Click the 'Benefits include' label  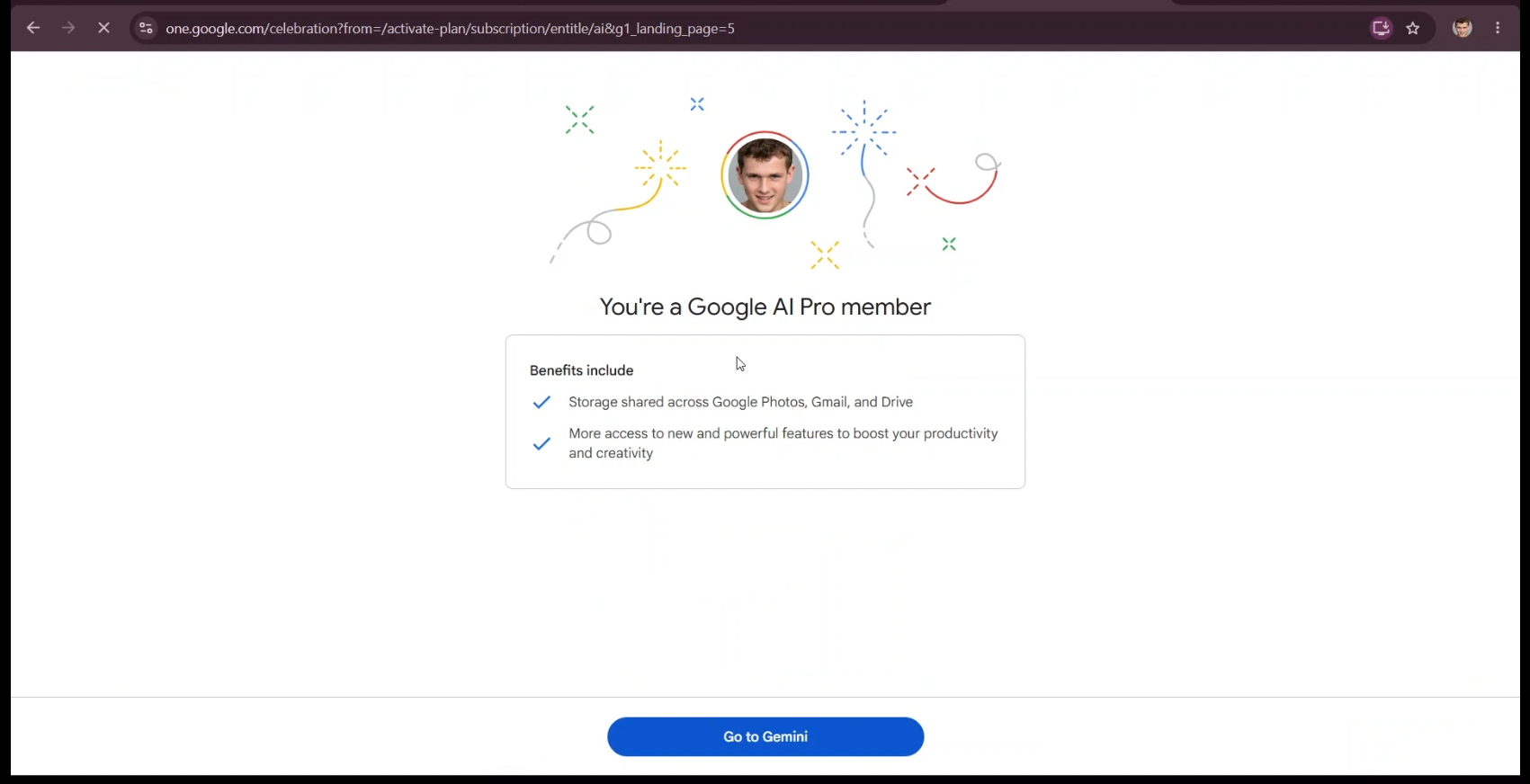pos(582,370)
